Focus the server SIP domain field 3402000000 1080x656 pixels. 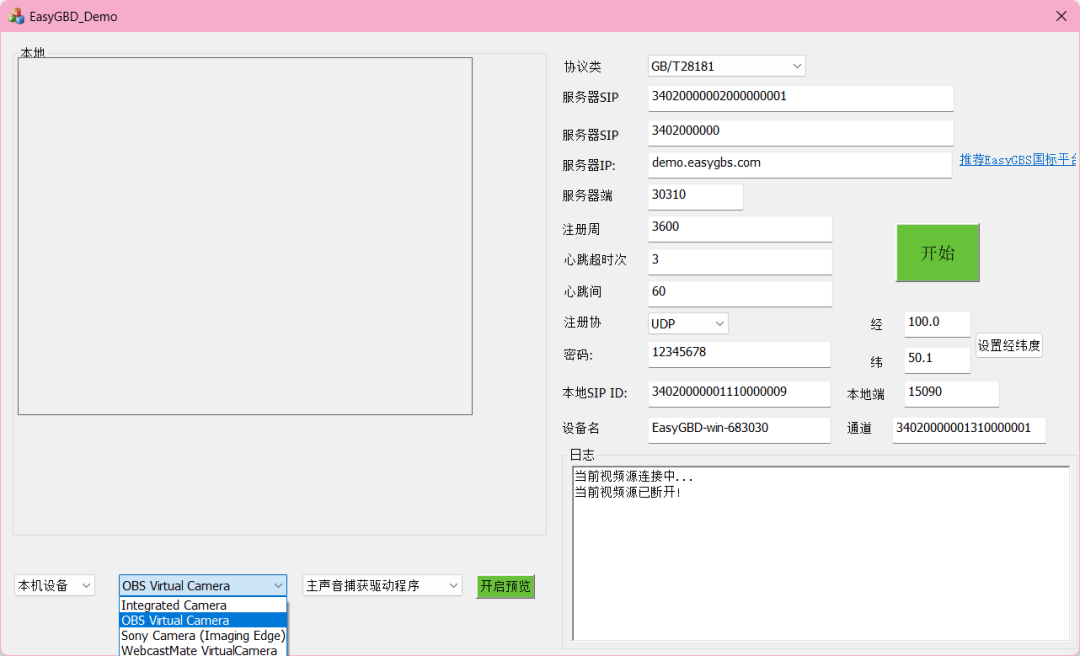pos(800,132)
